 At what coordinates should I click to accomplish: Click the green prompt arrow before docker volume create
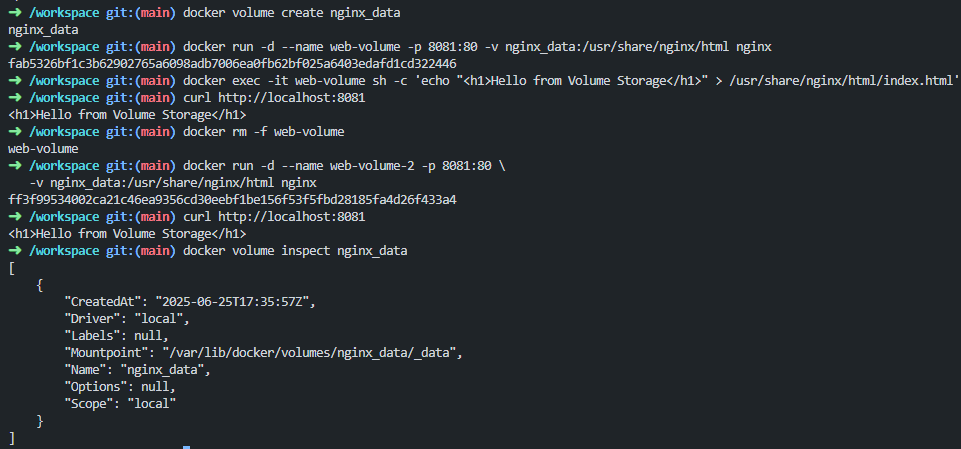15,13
